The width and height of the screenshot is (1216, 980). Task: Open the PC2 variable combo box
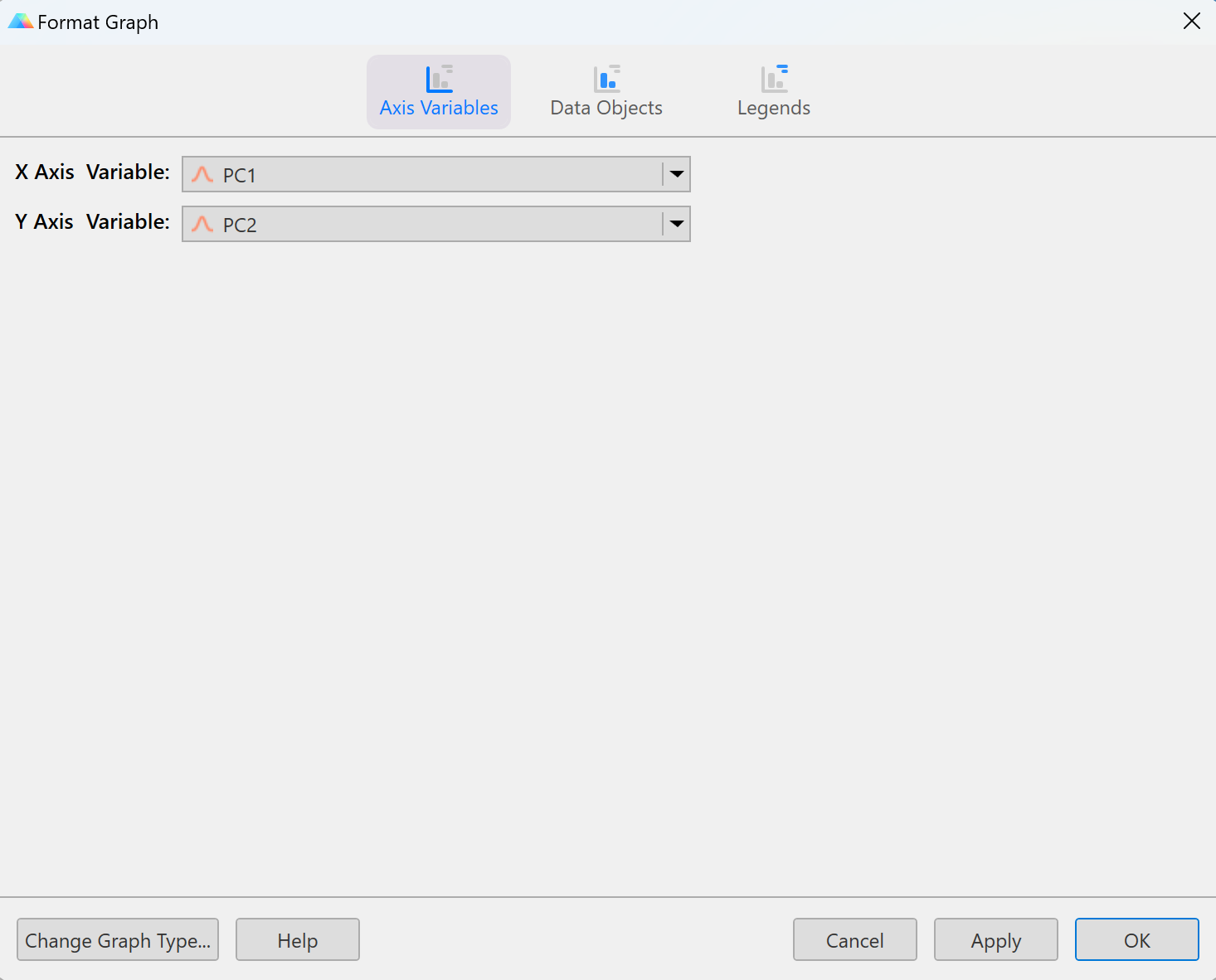(x=431, y=224)
